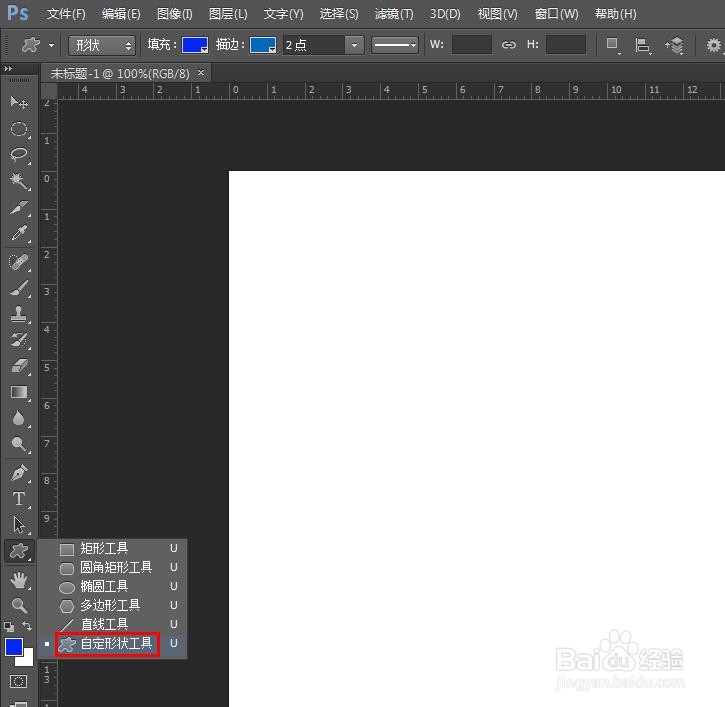Toggle link between width and height

pyautogui.click(x=509, y=45)
